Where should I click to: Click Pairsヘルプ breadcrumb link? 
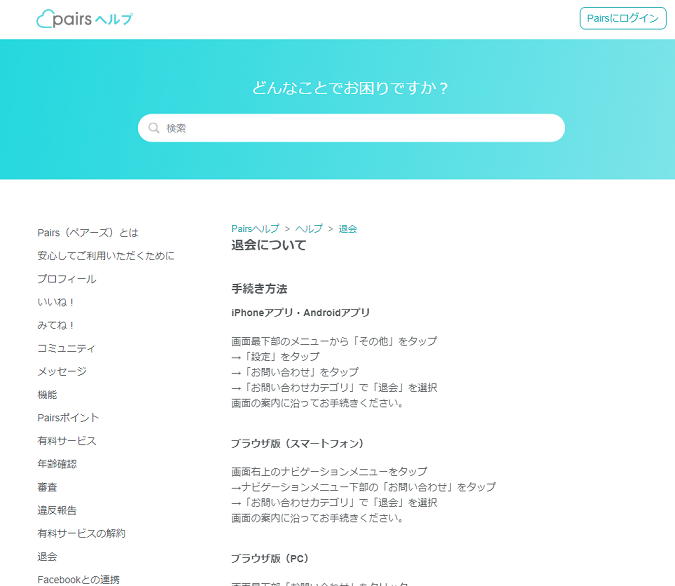(255, 229)
